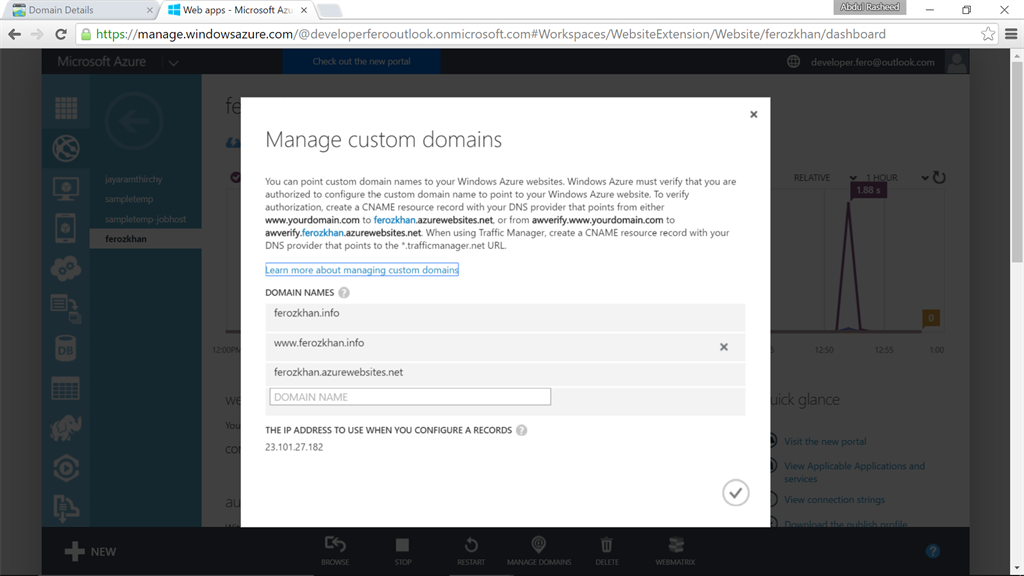Open Learn more about managing custom domains
This screenshot has height=576, width=1024.
pos(362,270)
